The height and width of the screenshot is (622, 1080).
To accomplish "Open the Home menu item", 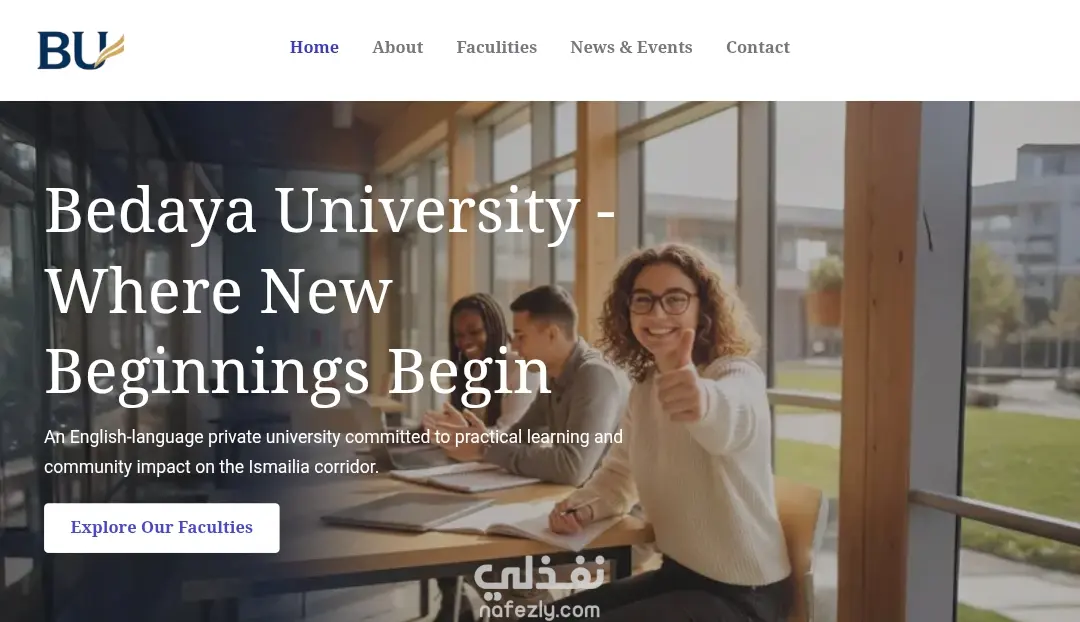I will [314, 47].
